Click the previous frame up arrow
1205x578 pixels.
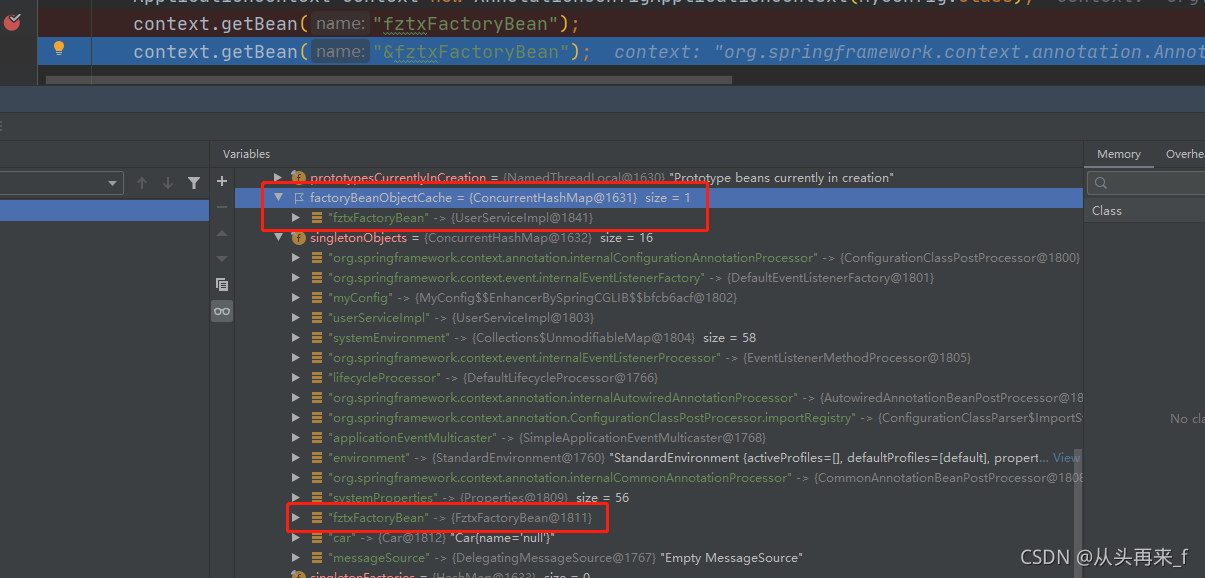(142, 183)
